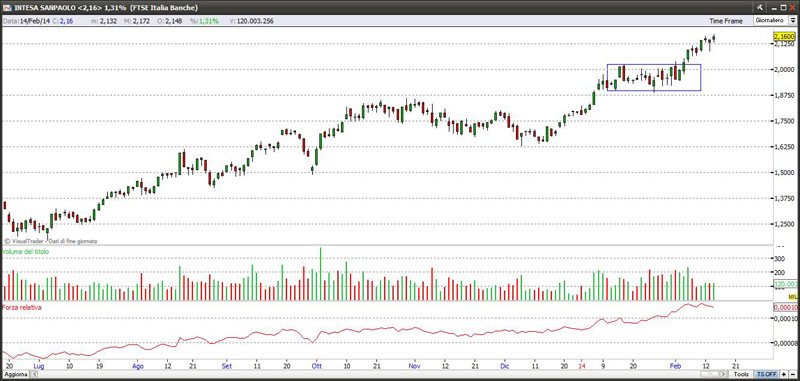
Task: Click the horizontal scrollbar thumb
Action: 709,374
